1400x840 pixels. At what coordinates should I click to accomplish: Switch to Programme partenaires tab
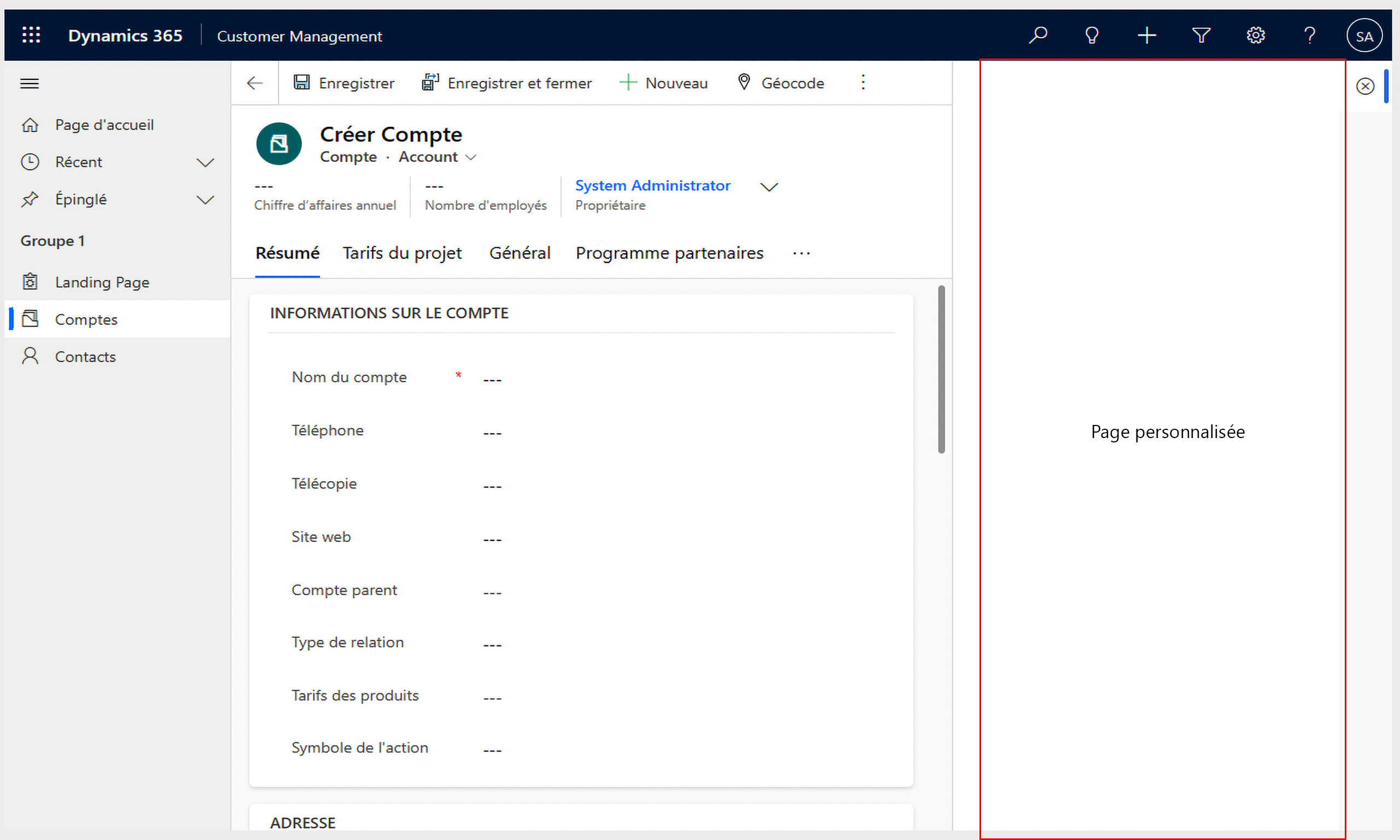tap(669, 253)
